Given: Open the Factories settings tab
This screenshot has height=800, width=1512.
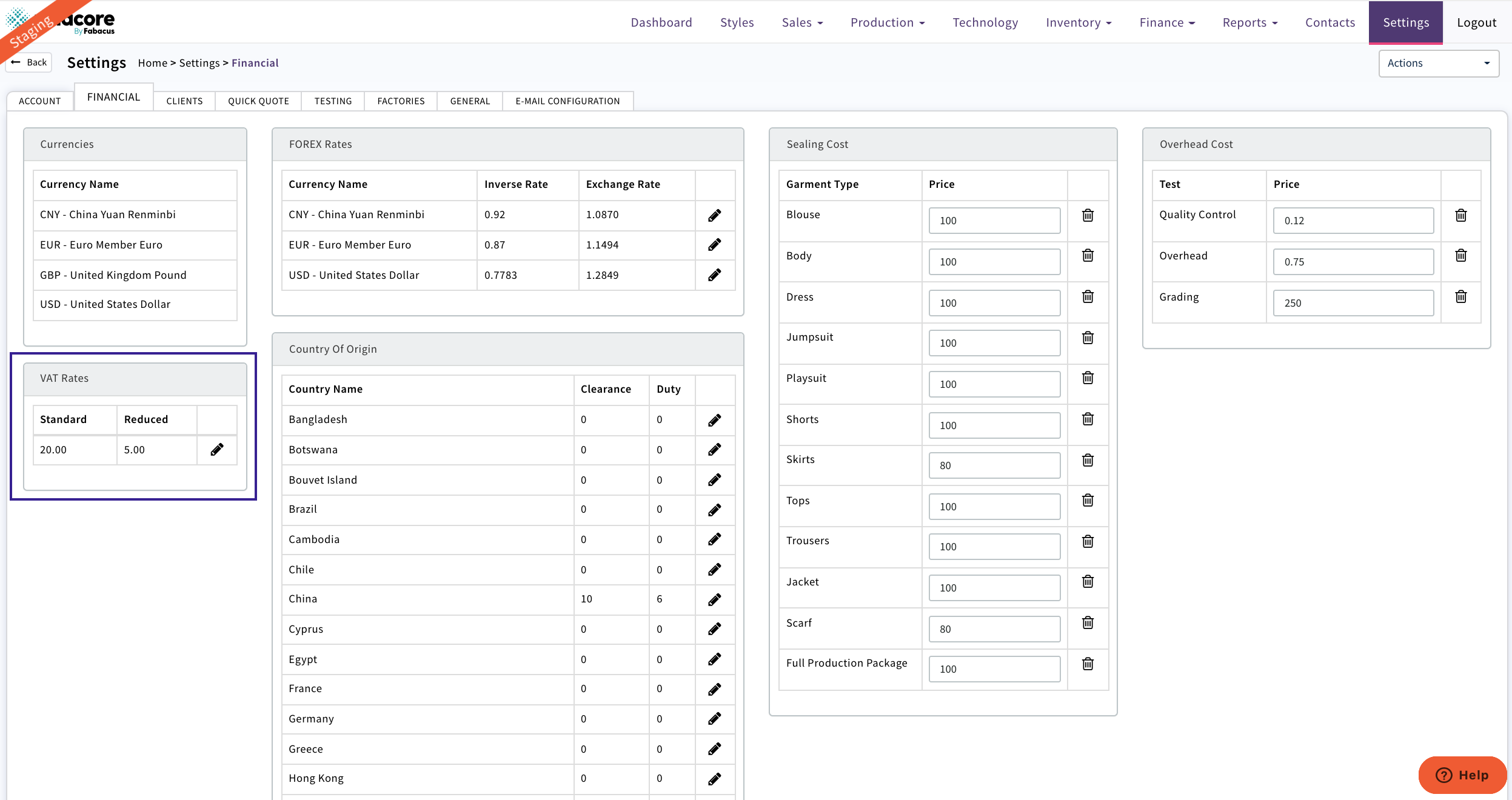Looking at the screenshot, I should [x=401, y=101].
